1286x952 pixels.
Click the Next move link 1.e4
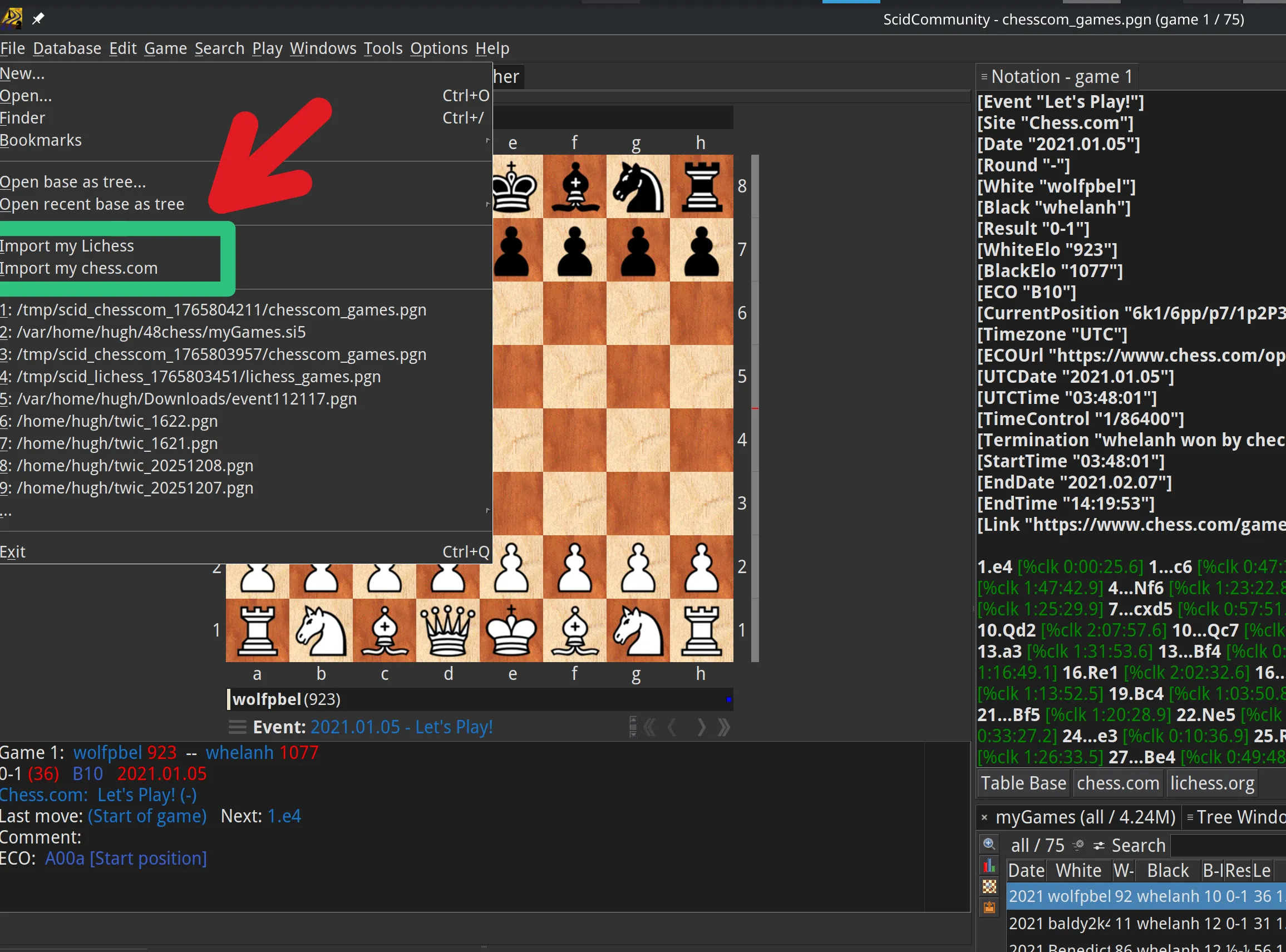pyautogui.click(x=284, y=816)
